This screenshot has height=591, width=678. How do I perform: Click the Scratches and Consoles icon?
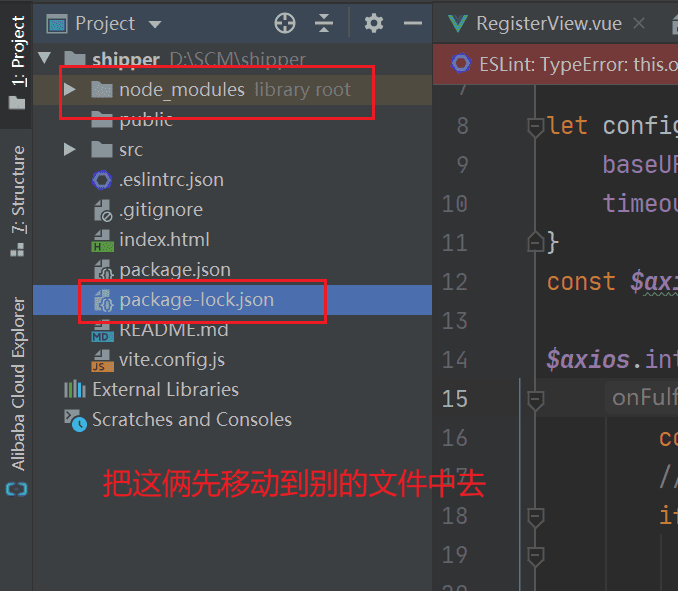click(75, 419)
